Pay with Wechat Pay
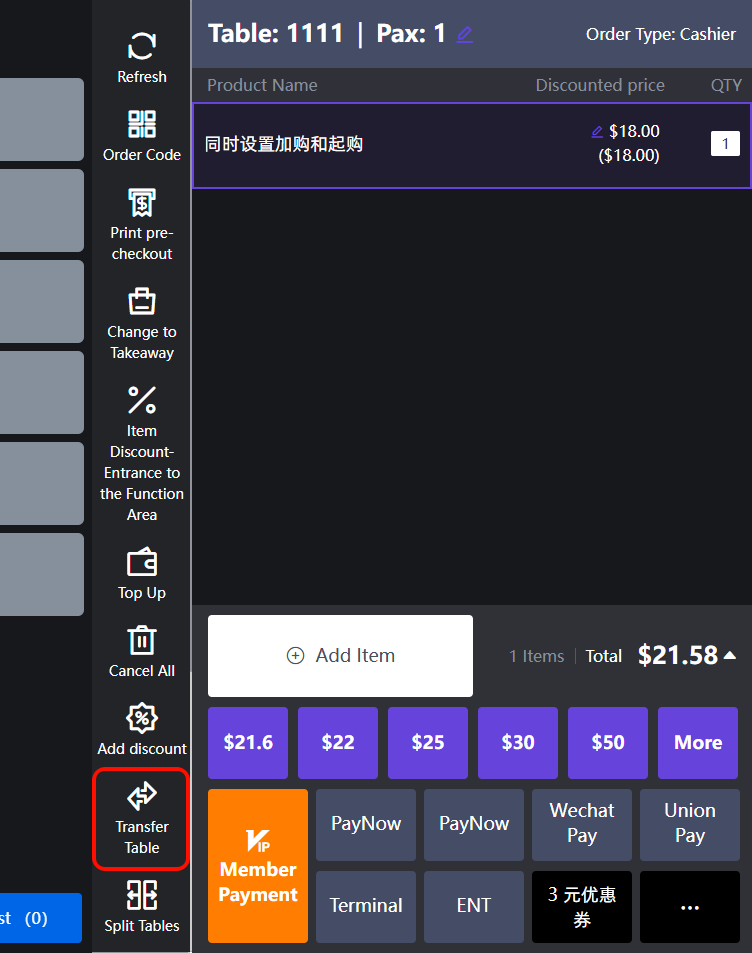This screenshot has width=752, height=953. (x=582, y=824)
